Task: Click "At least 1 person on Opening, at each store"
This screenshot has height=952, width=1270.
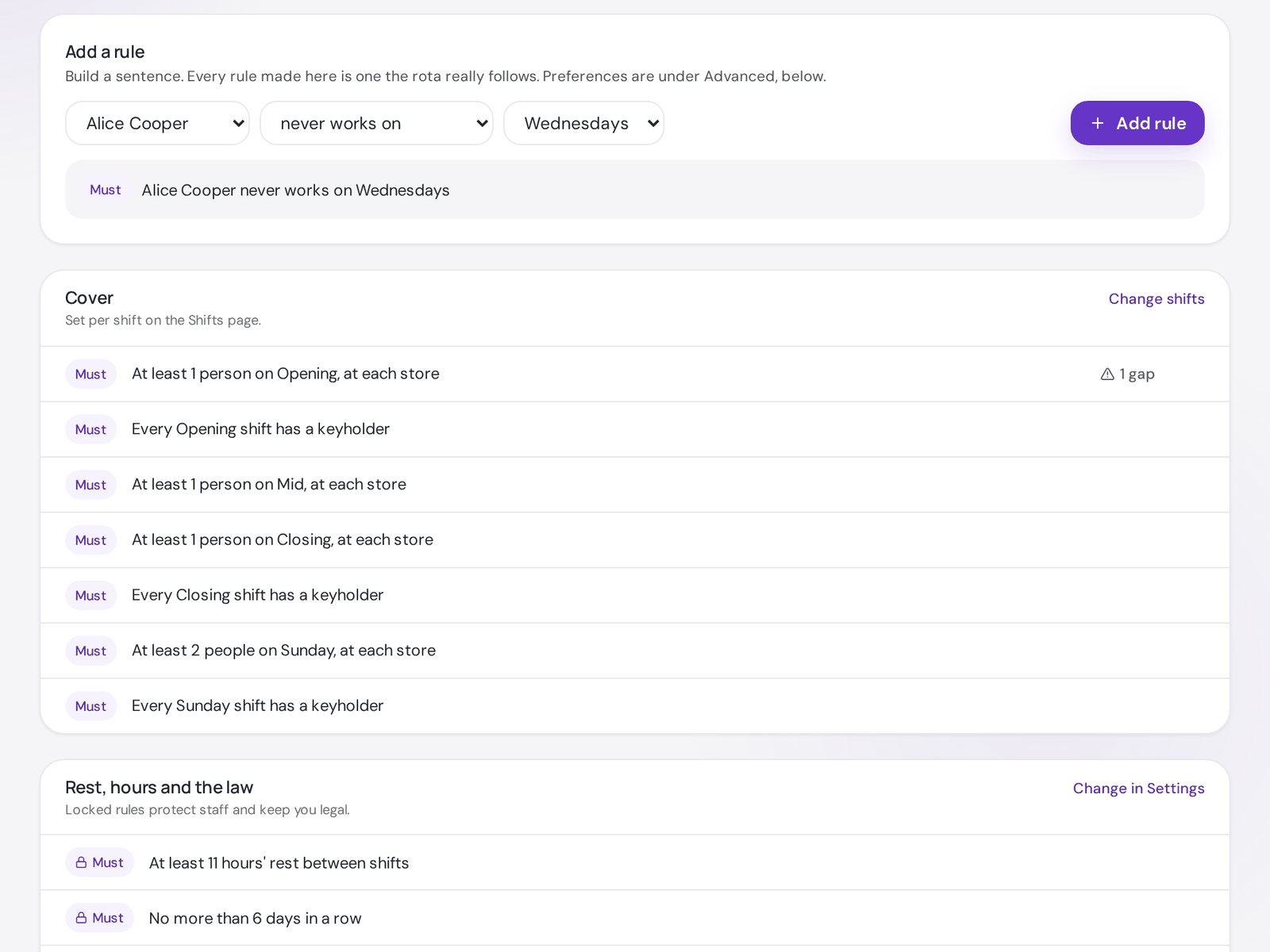Action: click(x=286, y=374)
